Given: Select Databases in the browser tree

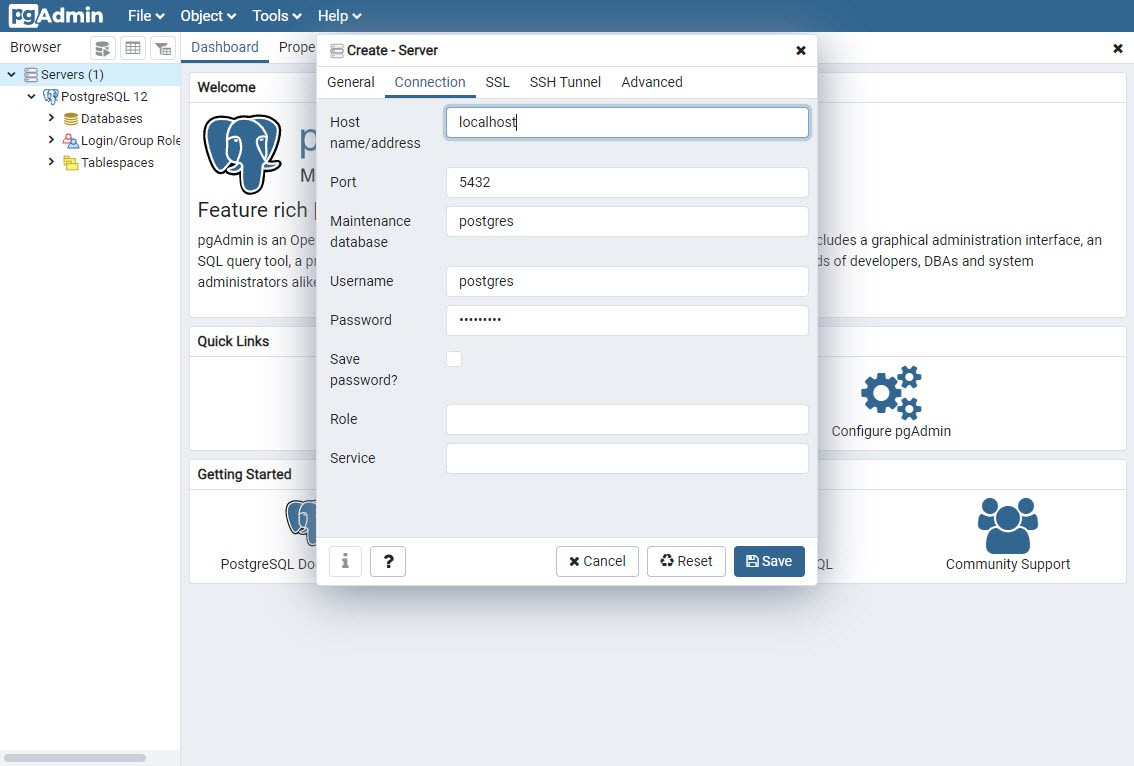Looking at the screenshot, I should coord(111,119).
